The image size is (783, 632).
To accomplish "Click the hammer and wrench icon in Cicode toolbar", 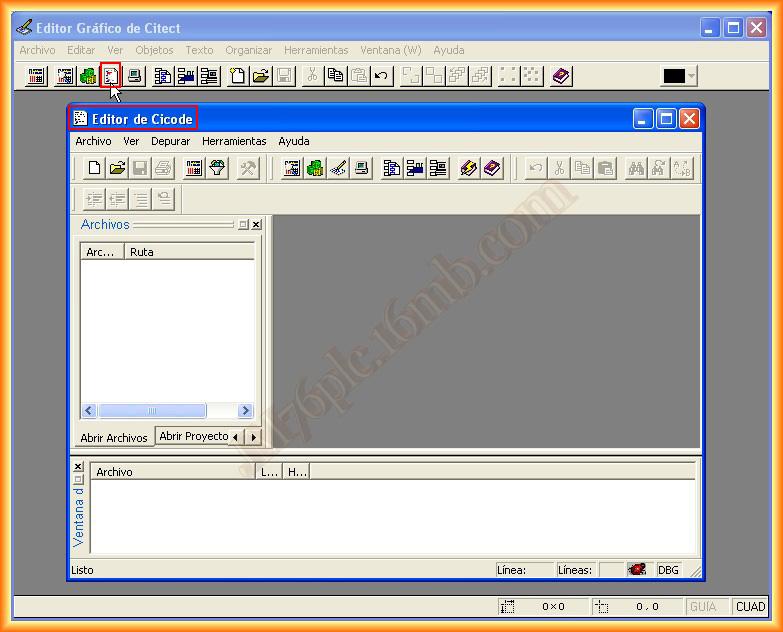I will [x=248, y=168].
